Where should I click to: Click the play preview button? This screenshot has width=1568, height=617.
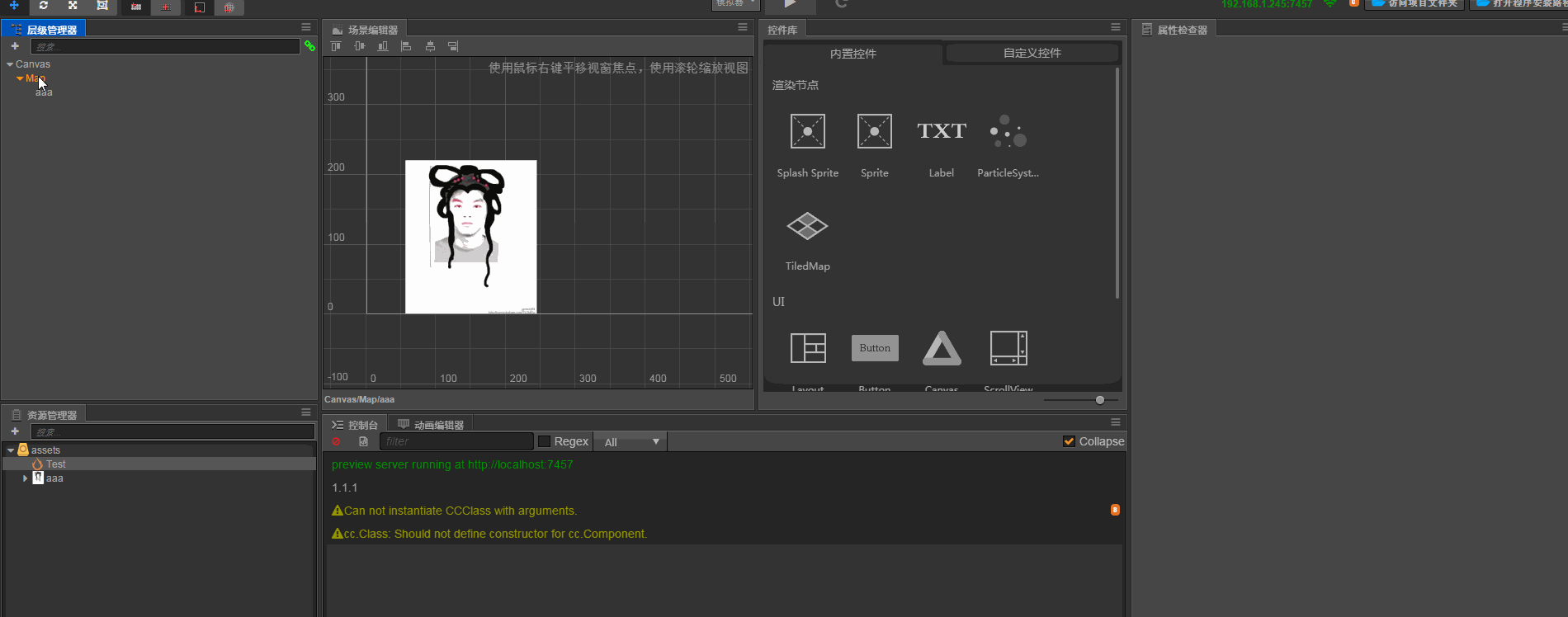coord(790,5)
